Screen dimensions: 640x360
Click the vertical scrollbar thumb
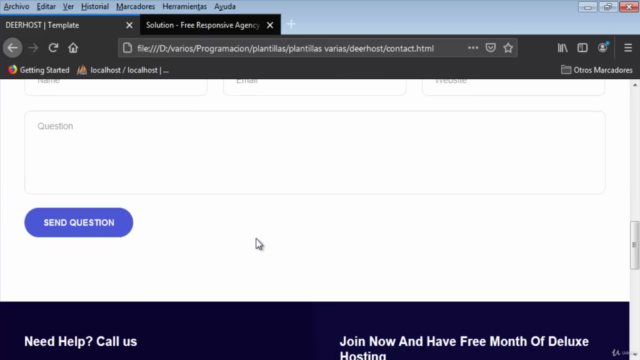(634, 245)
